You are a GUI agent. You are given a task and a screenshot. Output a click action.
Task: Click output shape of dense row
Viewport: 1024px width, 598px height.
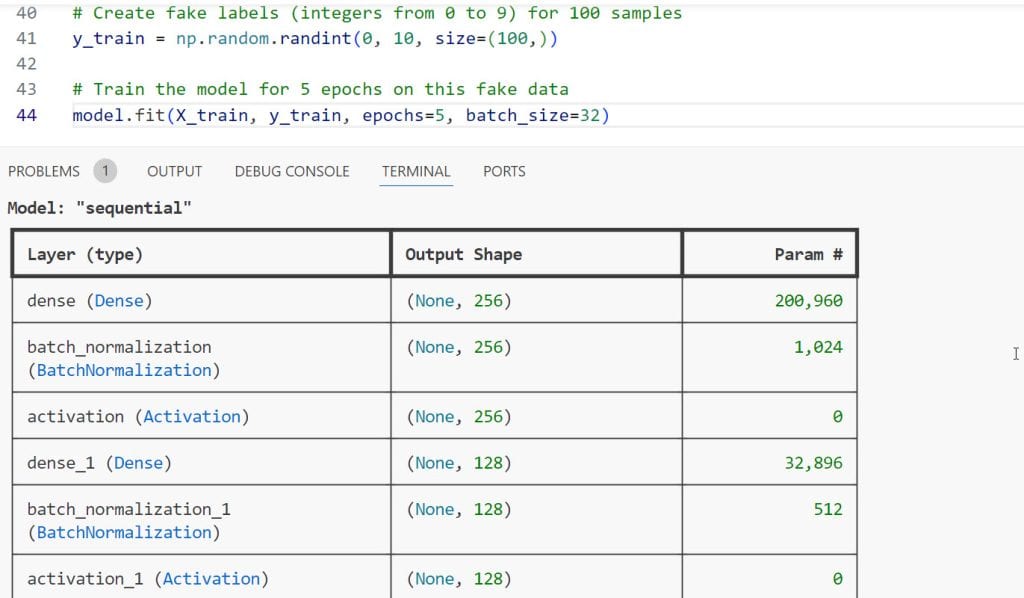click(x=459, y=301)
